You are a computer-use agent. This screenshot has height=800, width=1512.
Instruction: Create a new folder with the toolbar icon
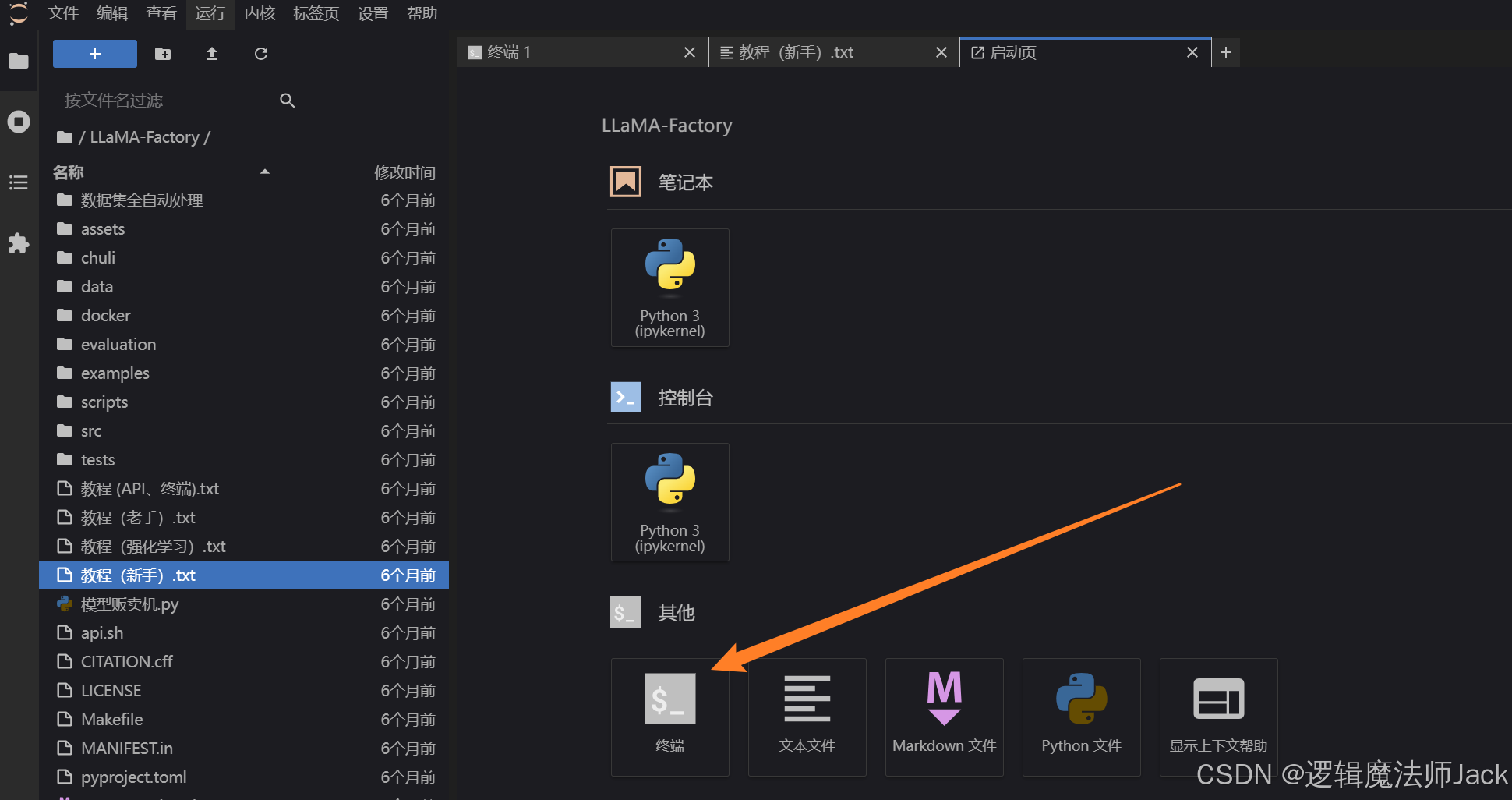click(163, 54)
